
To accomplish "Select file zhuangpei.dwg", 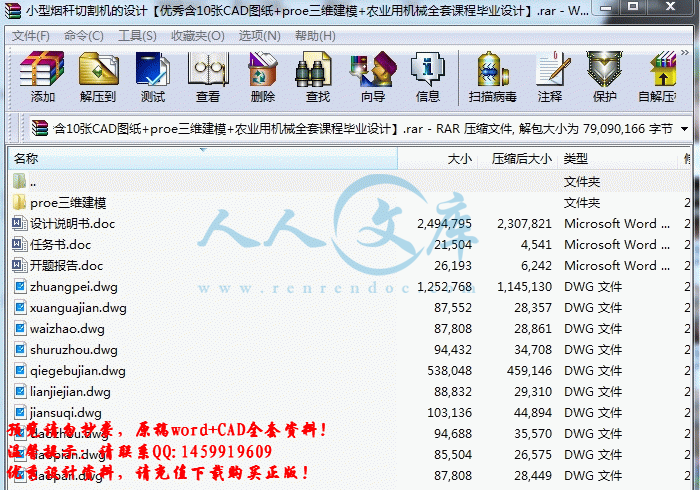I will (74, 287).
